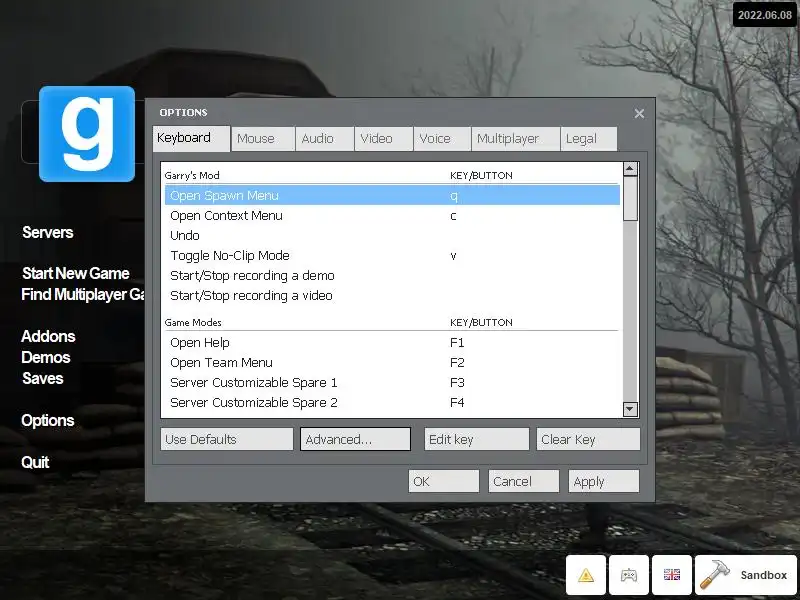
Task: Click Start New Game in main menu
Action: (x=76, y=273)
